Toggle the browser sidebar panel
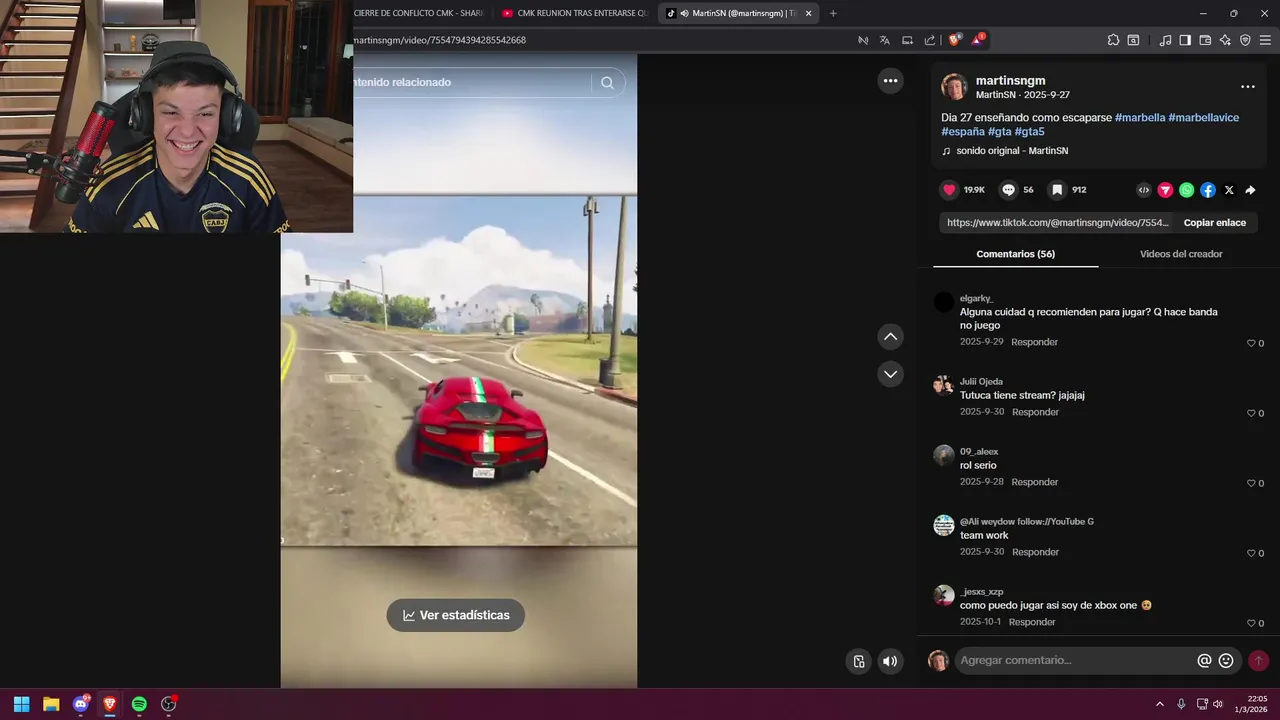 [1185, 40]
